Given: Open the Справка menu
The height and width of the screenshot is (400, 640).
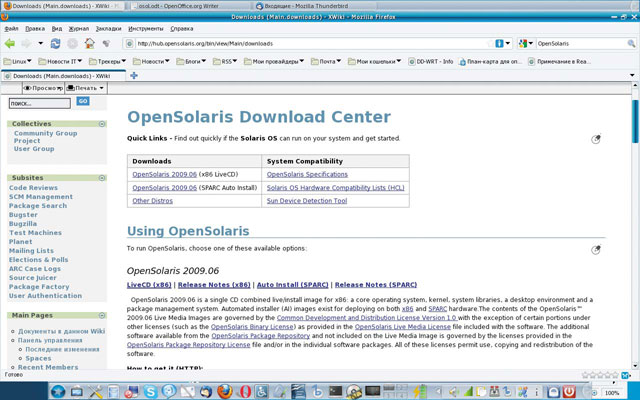Looking at the screenshot, I should pos(182,29).
